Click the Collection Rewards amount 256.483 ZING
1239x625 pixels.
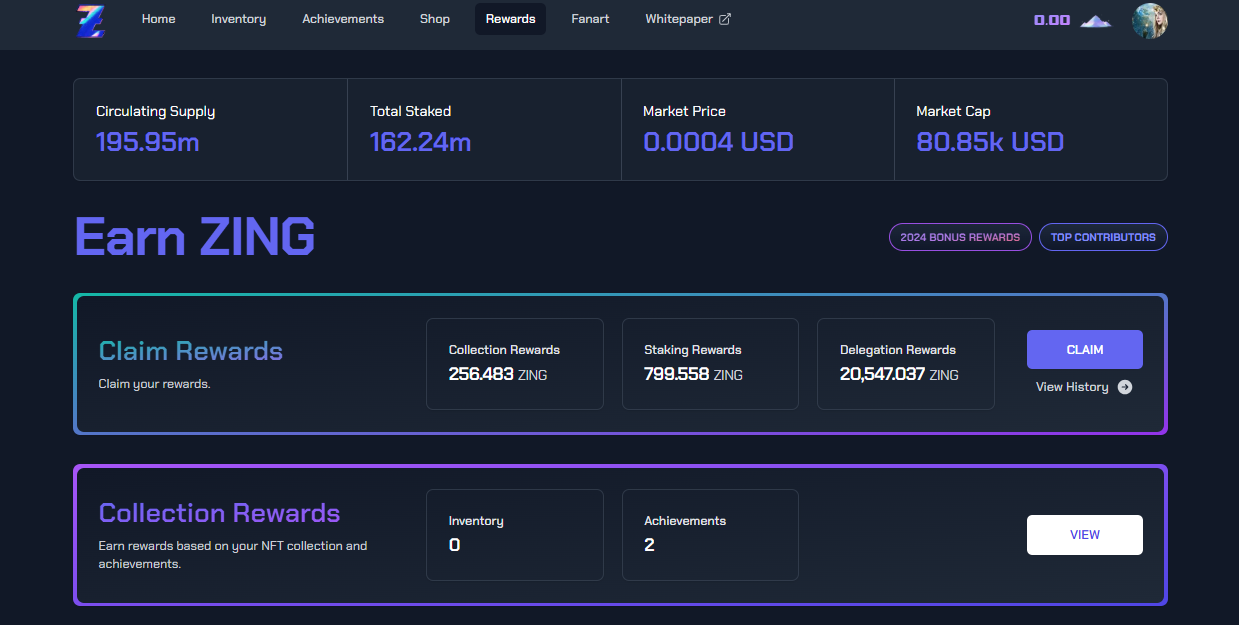(x=498, y=375)
